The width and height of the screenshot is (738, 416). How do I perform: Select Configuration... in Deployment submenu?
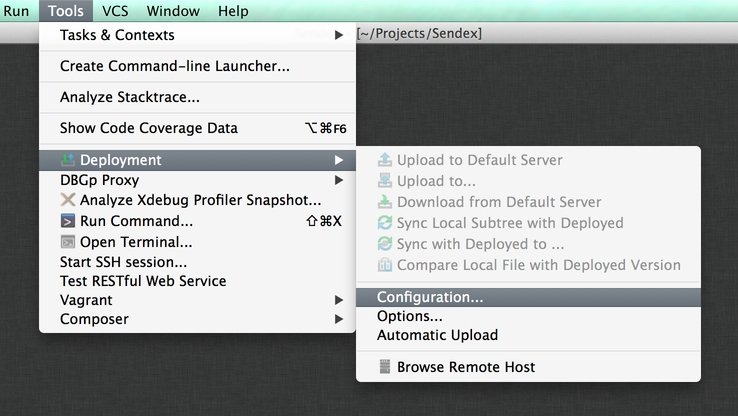pyautogui.click(x=430, y=297)
